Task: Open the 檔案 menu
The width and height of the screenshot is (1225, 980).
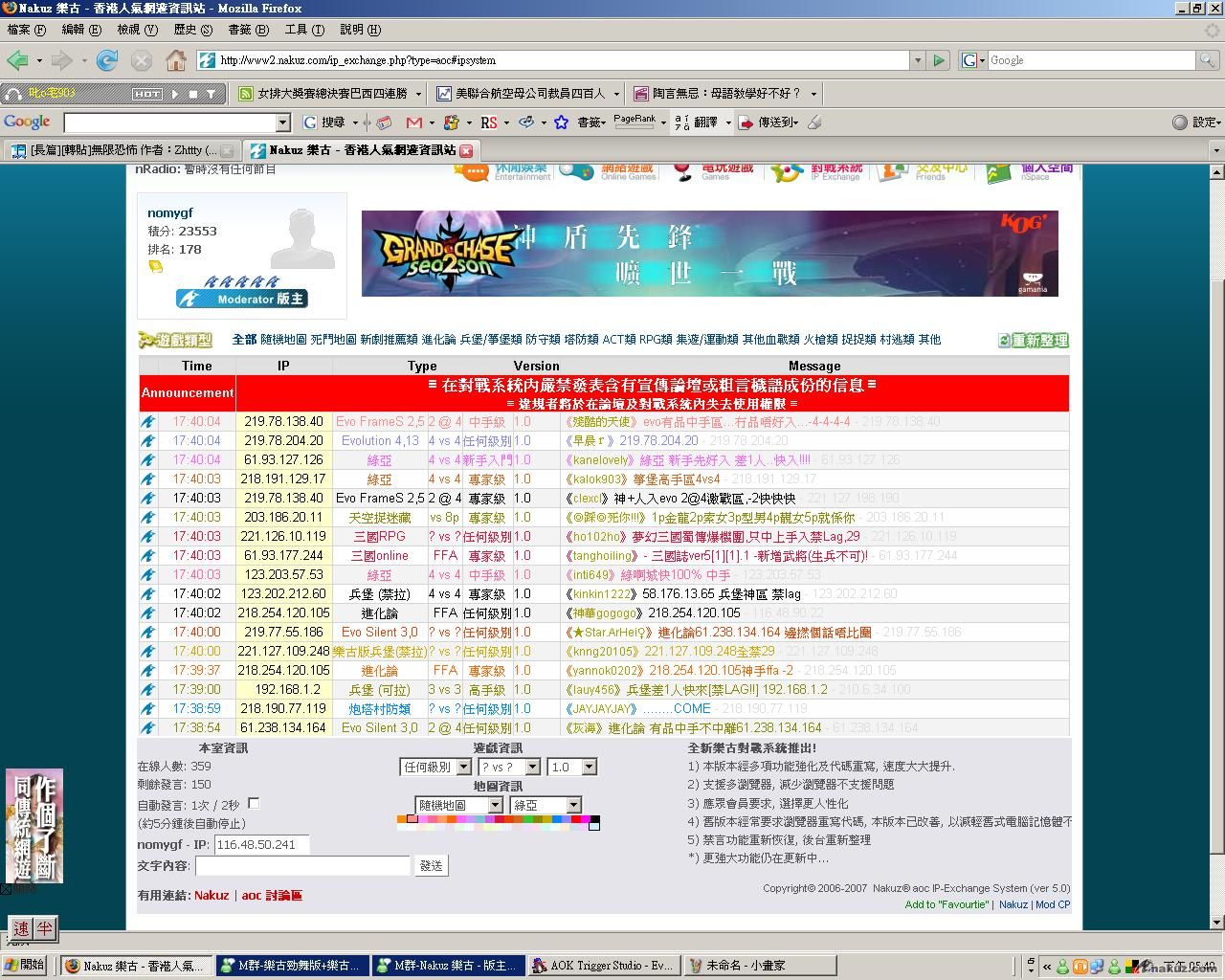Action: [26, 30]
